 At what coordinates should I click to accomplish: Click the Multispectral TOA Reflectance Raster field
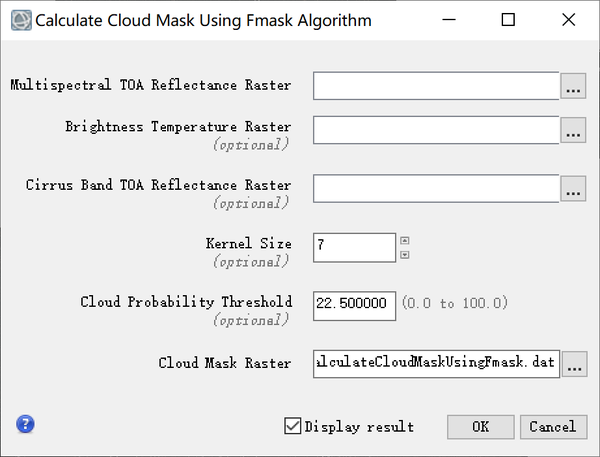point(435,87)
